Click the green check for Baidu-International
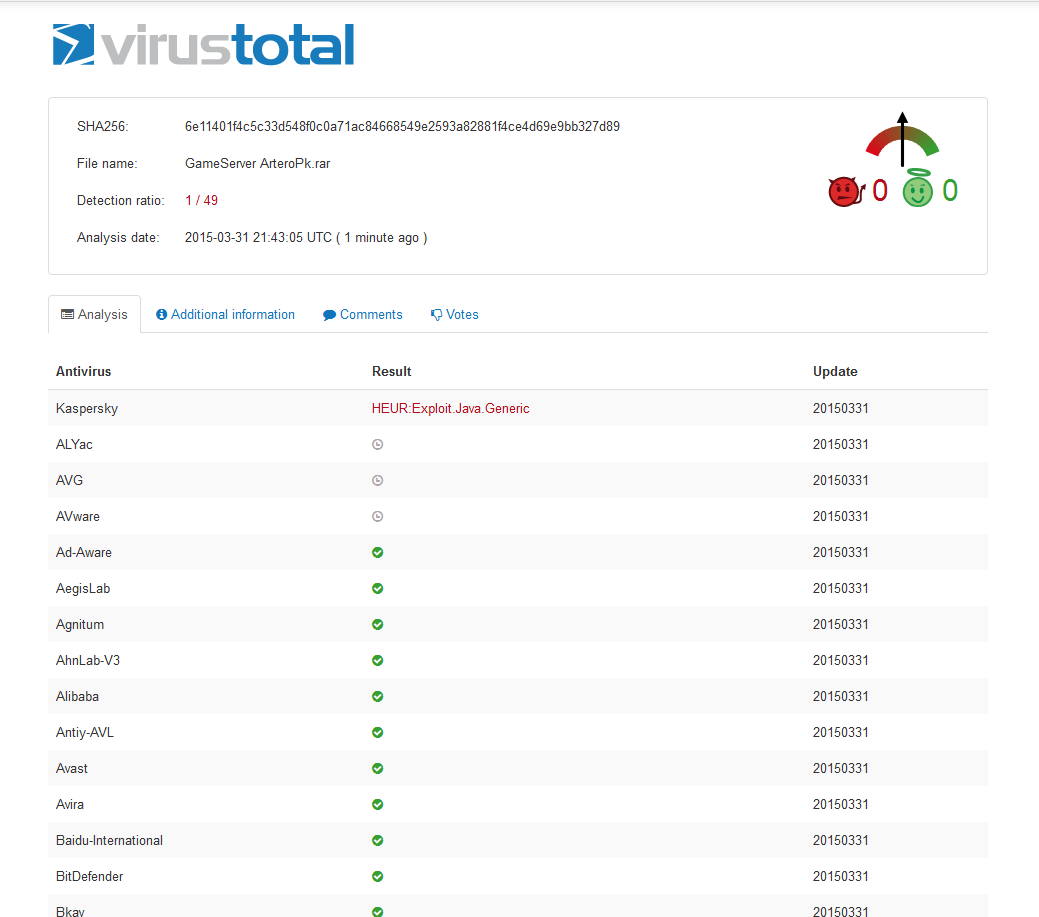Viewport: 1039px width, 917px height. click(x=378, y=840)
